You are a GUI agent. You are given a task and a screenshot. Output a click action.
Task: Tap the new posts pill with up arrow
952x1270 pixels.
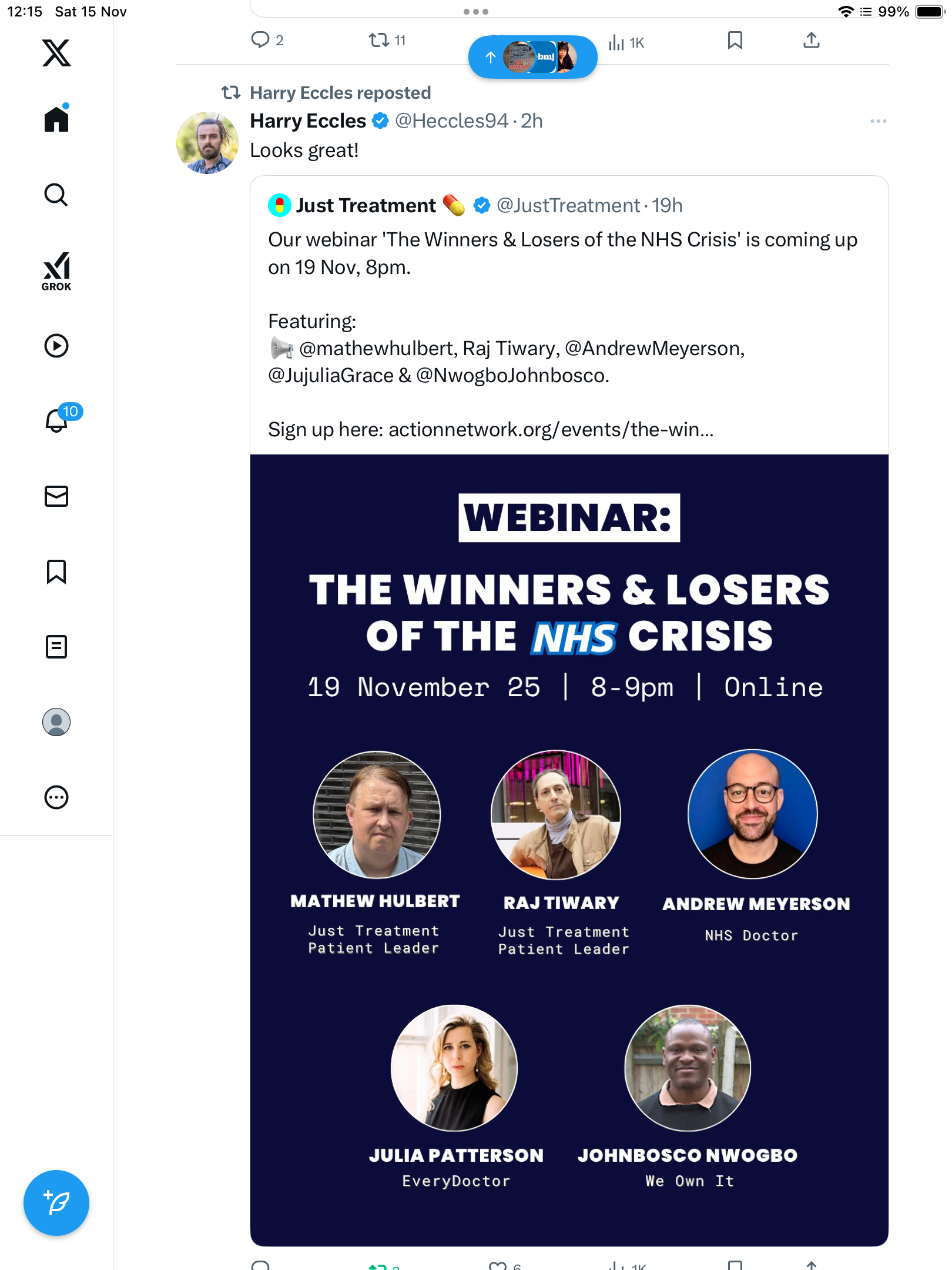(532, 57)
